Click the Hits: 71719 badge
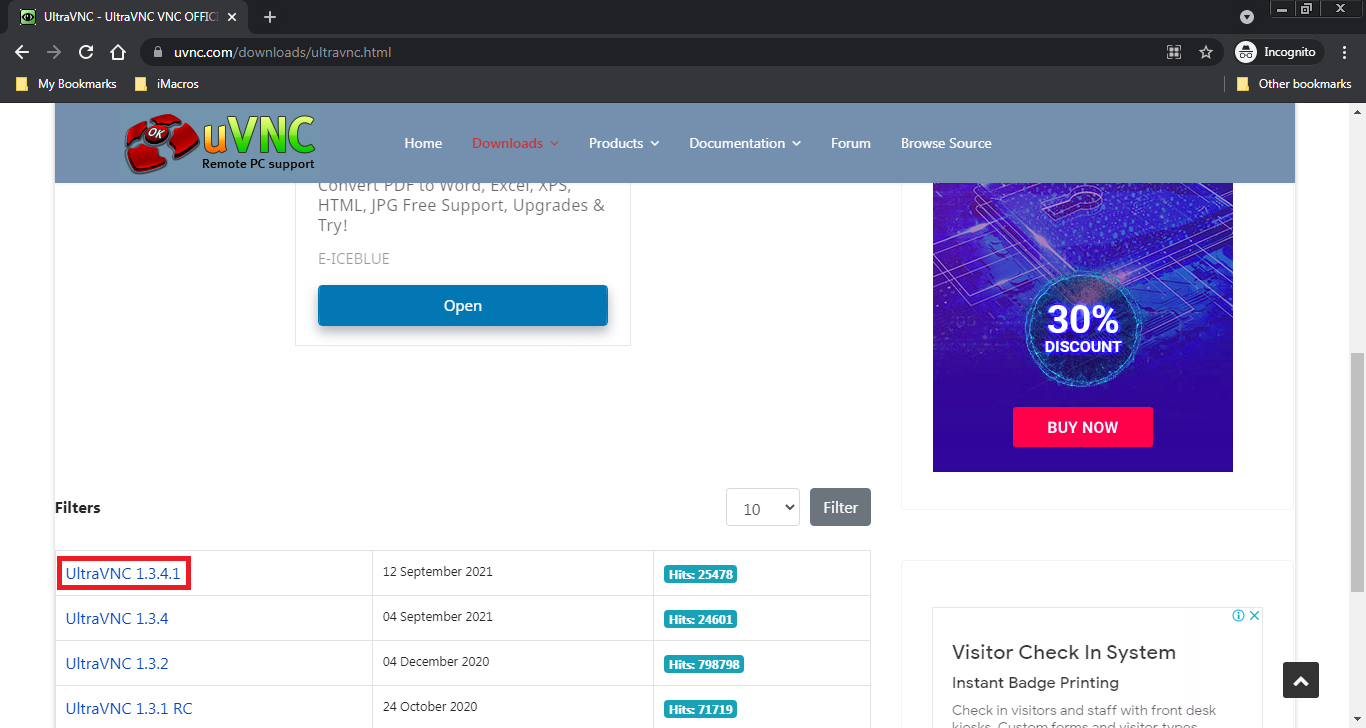Image resolution: width=1366 pixels, height=728 pixels. (700, 709)
